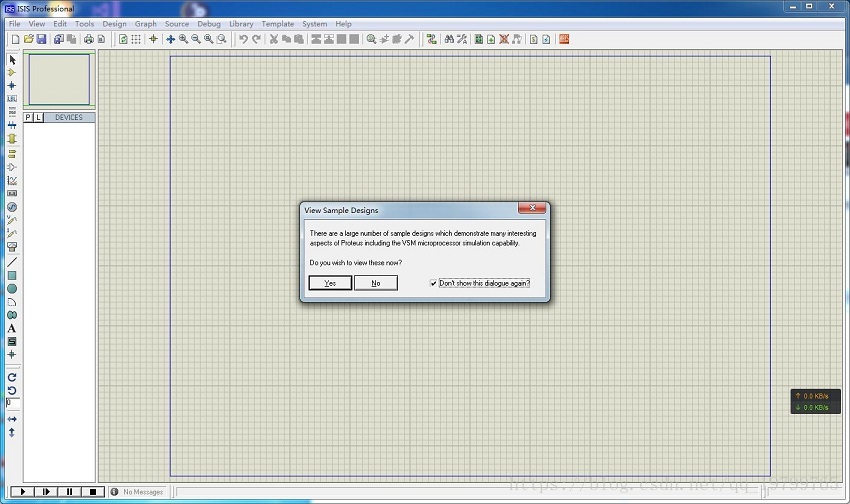Select the Buses Mode tool

[x=12, y=125]
